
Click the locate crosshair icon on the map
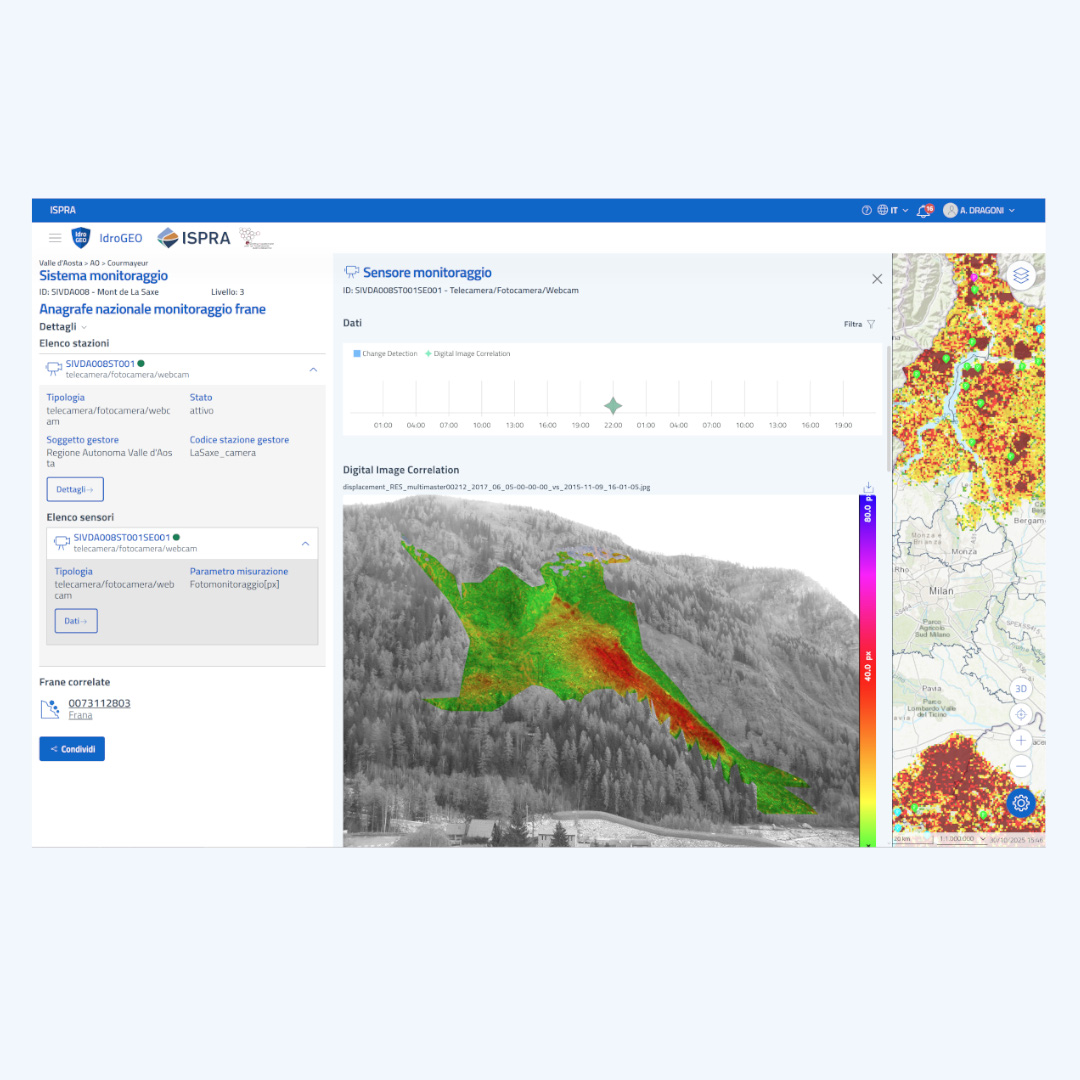pyautogui.click(x=1020, y=714)
